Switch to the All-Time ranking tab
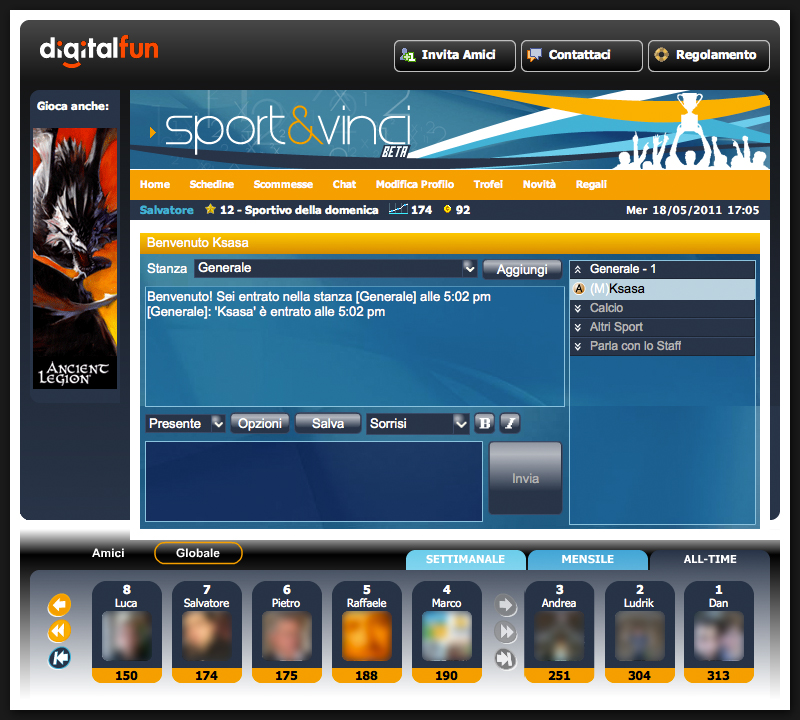Image resolution: width=800 pixels, height=720 pixels. click(x=710, y=560)
